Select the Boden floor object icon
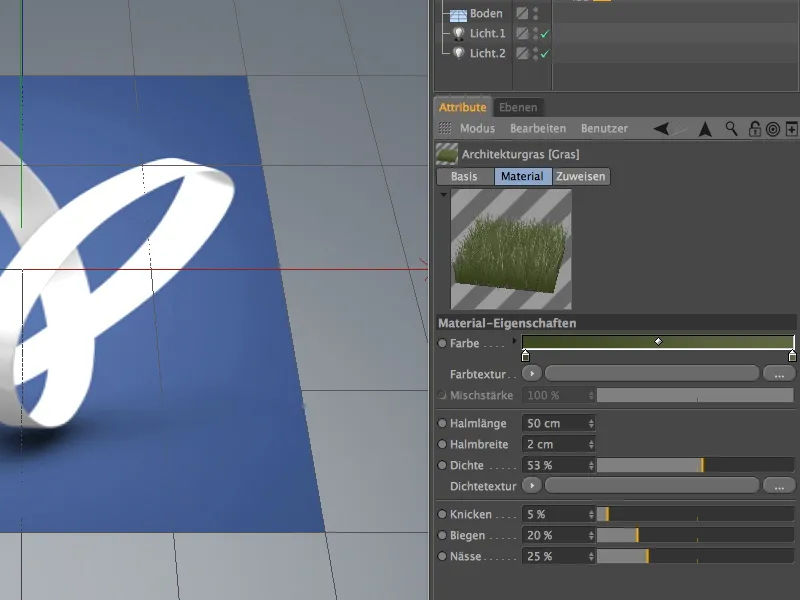The height and width of the screenshot is (600, 800). (x=458, y=14)
